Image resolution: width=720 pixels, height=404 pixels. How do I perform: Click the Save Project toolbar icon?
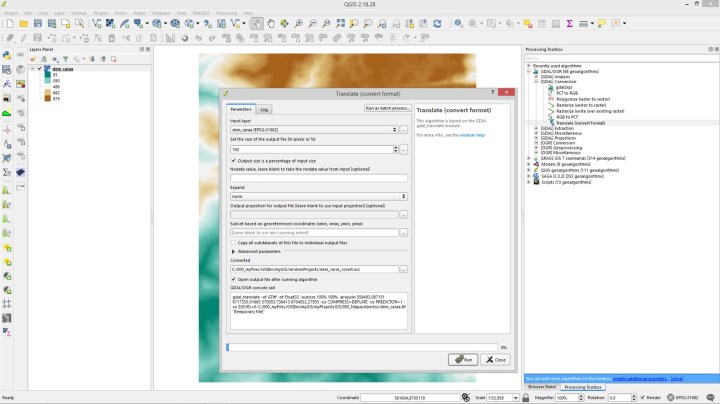tap(36, 22)
